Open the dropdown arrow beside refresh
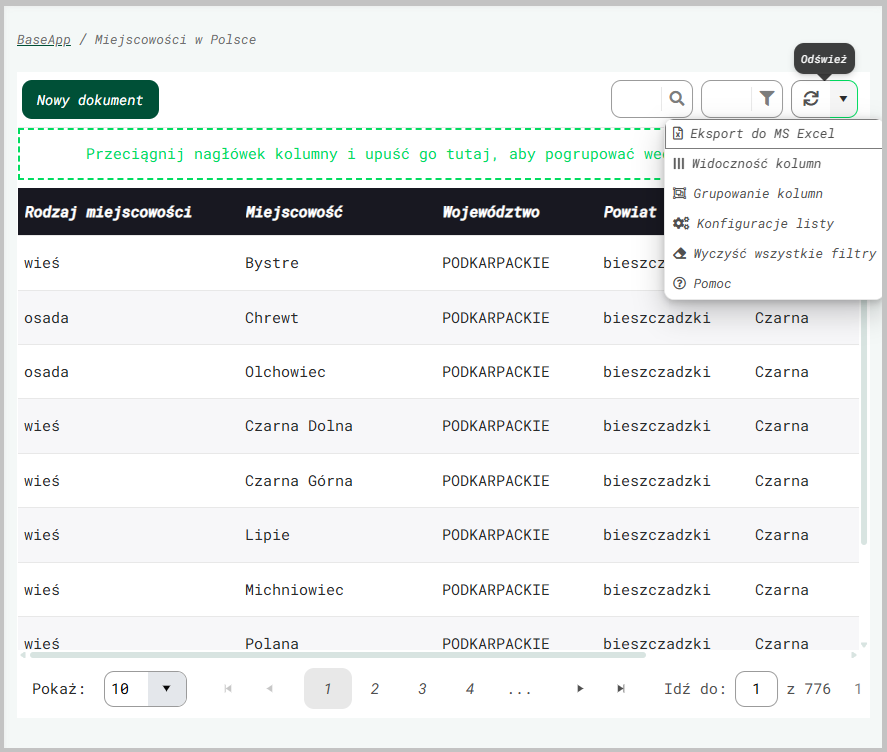This screenshot has width=887, height=752. 843,99
